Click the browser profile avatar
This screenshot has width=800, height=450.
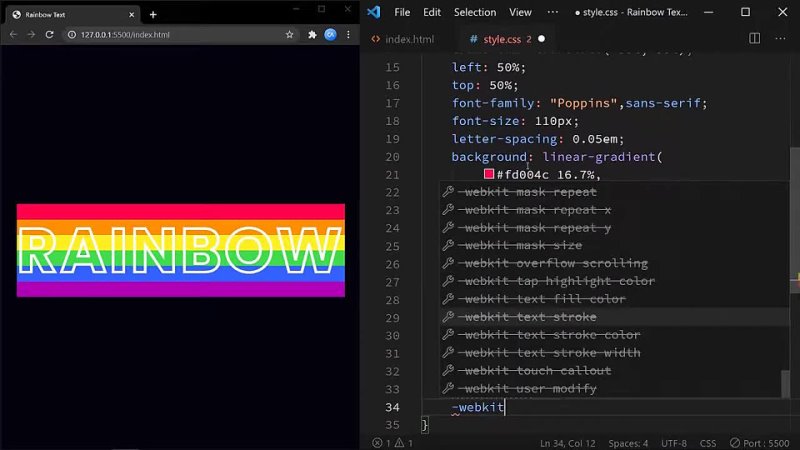[x=331, y=35]
